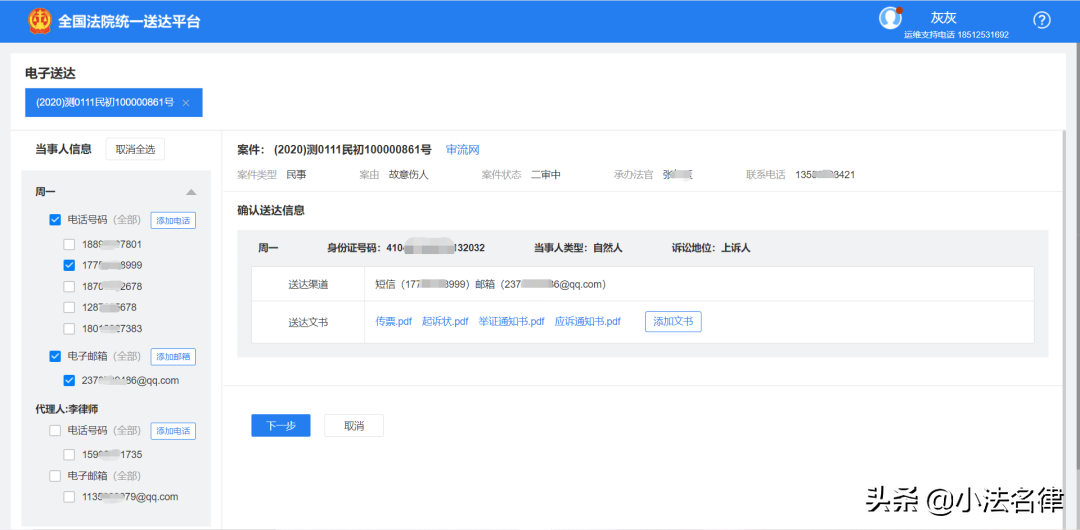Open the help question mark icon
Screen dimensions: 1080x530
[x=1042, y=21]
